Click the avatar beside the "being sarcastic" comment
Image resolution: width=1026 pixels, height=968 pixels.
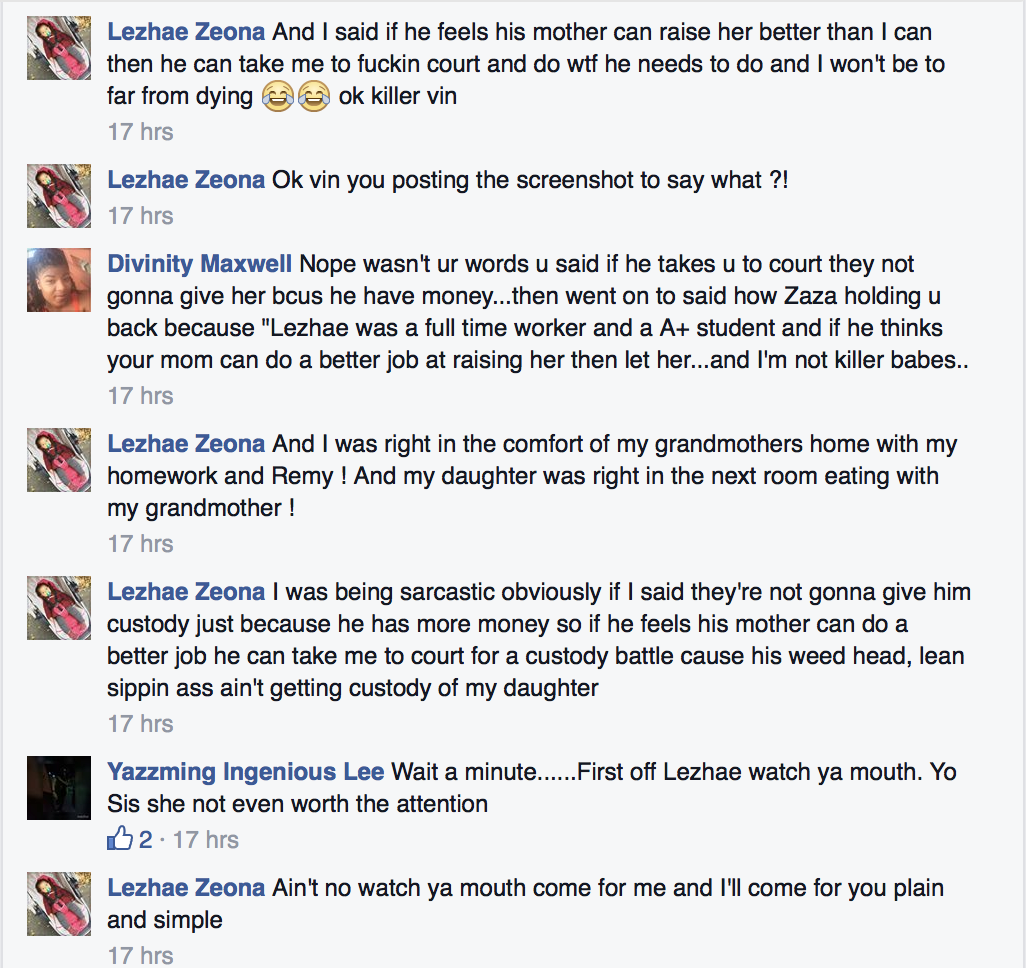click(x=59, y=608)
